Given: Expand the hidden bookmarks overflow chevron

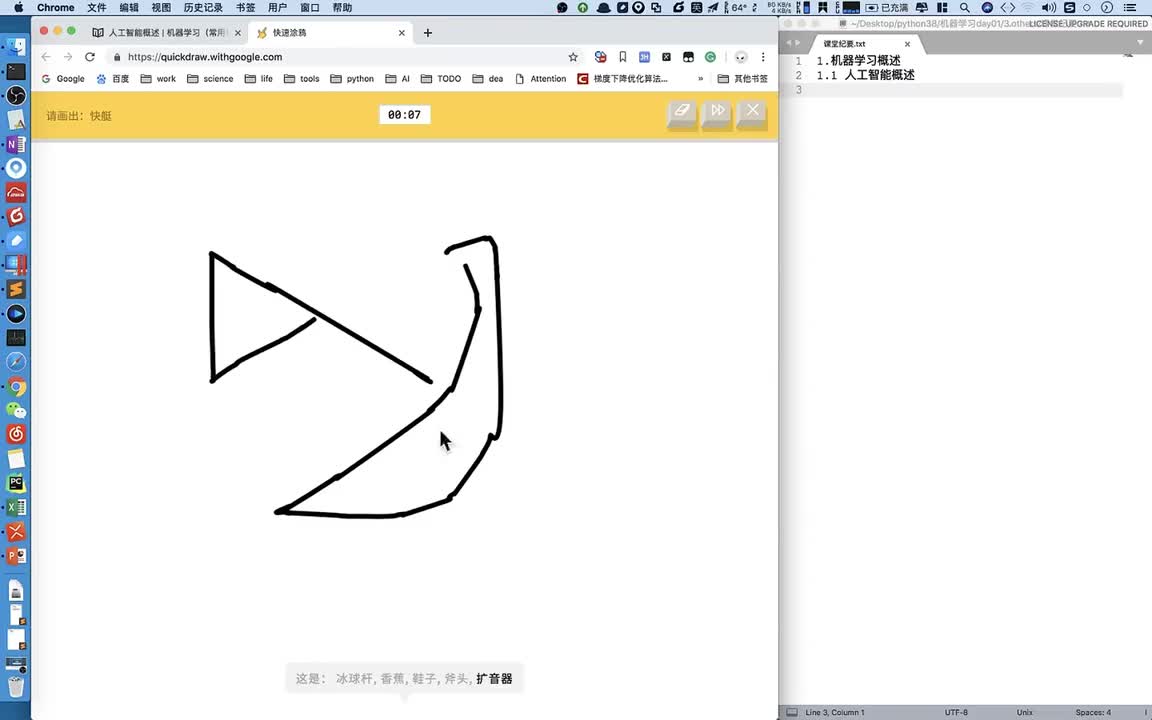Looking at the screenshot, I should click(700, 79).
